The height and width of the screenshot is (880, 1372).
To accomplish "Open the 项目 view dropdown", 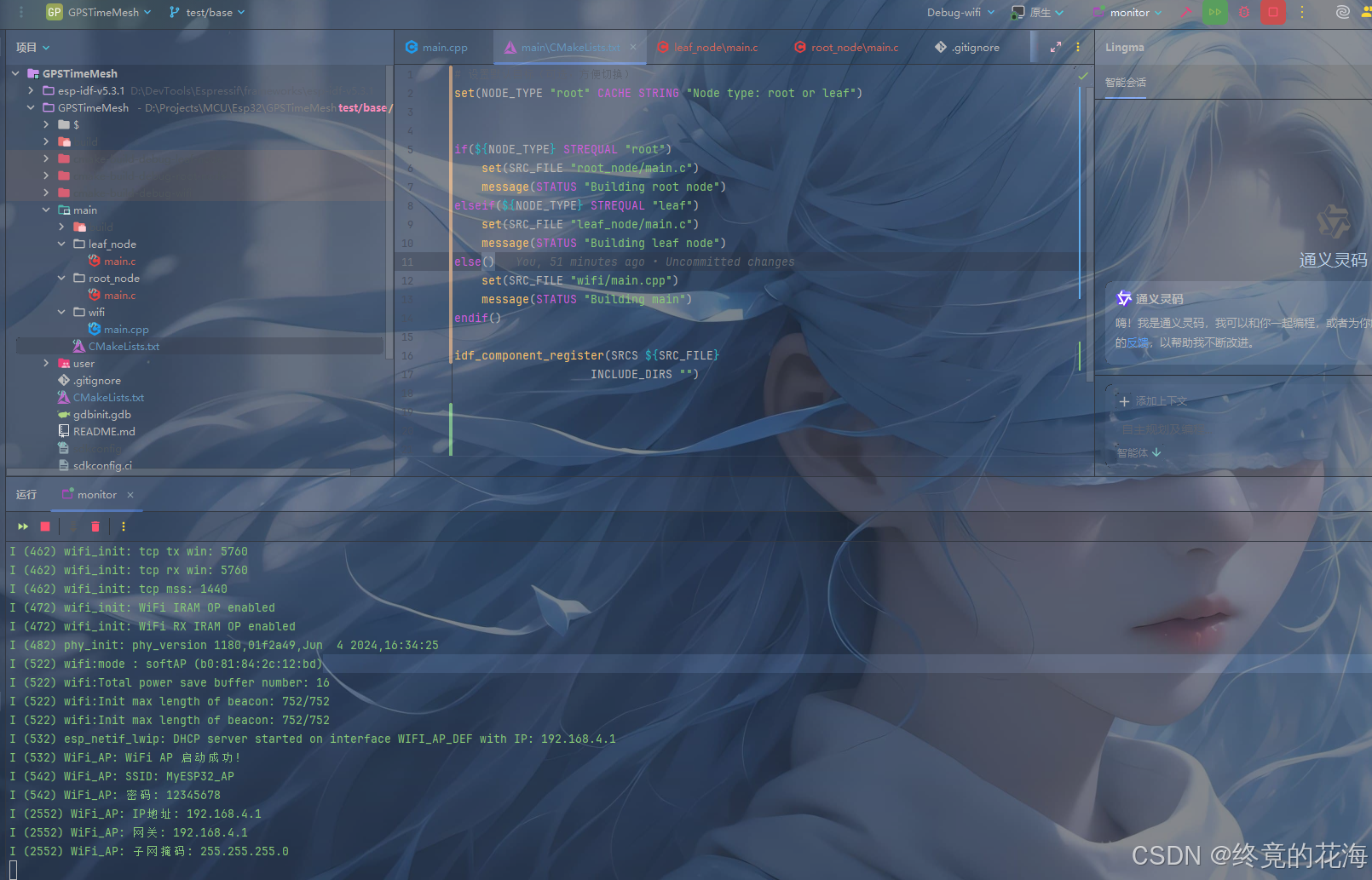I will click(33, 47).
